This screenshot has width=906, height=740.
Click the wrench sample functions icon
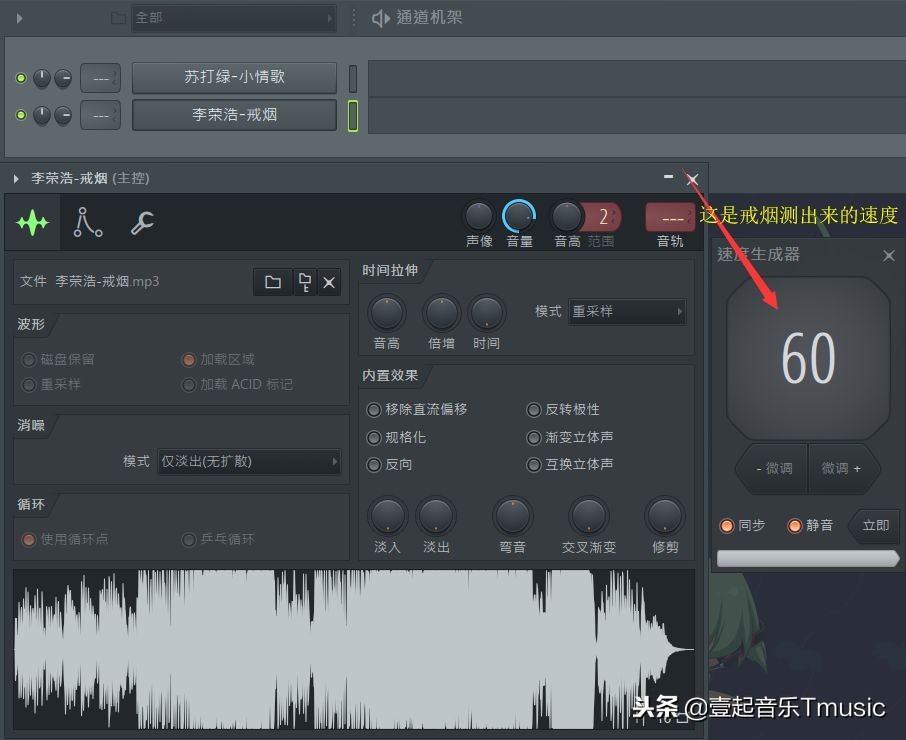pyautogui.click(x=142, y=222)
